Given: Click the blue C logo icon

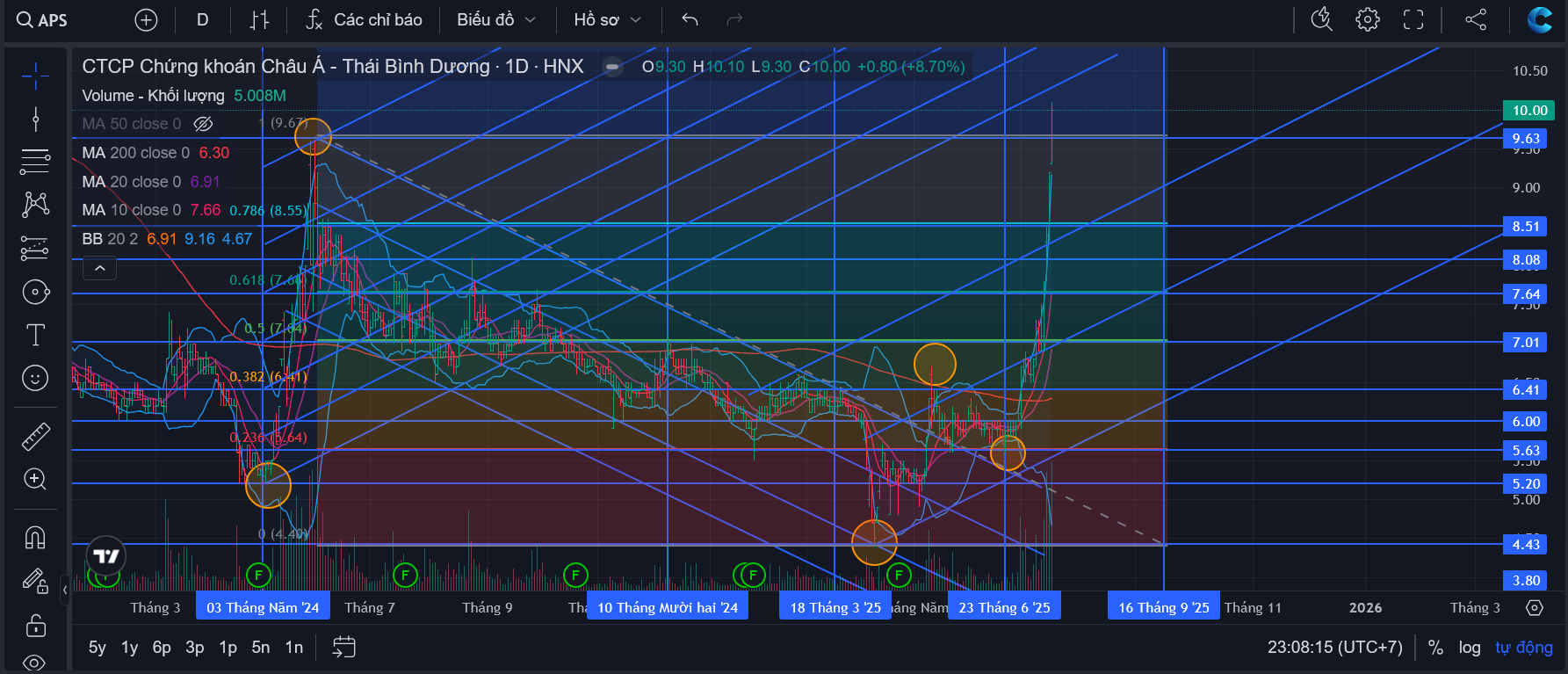Looking at the screenshot, I should 1539,19.
